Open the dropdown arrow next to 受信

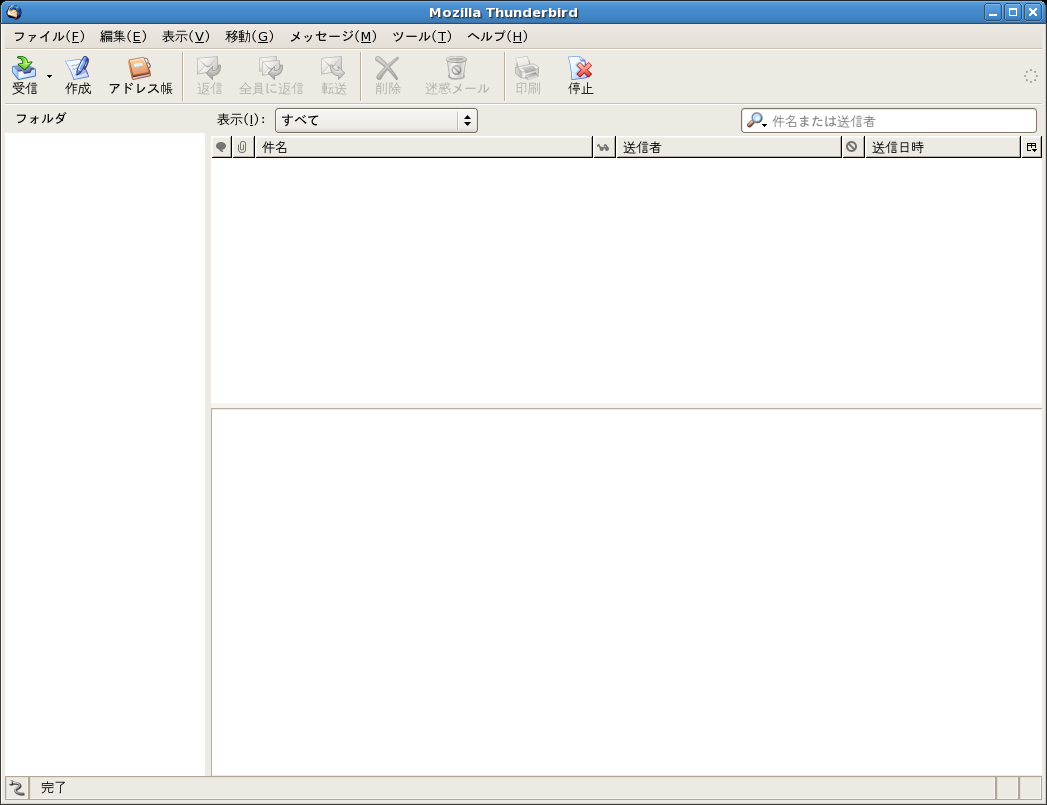tap(49, 76)
